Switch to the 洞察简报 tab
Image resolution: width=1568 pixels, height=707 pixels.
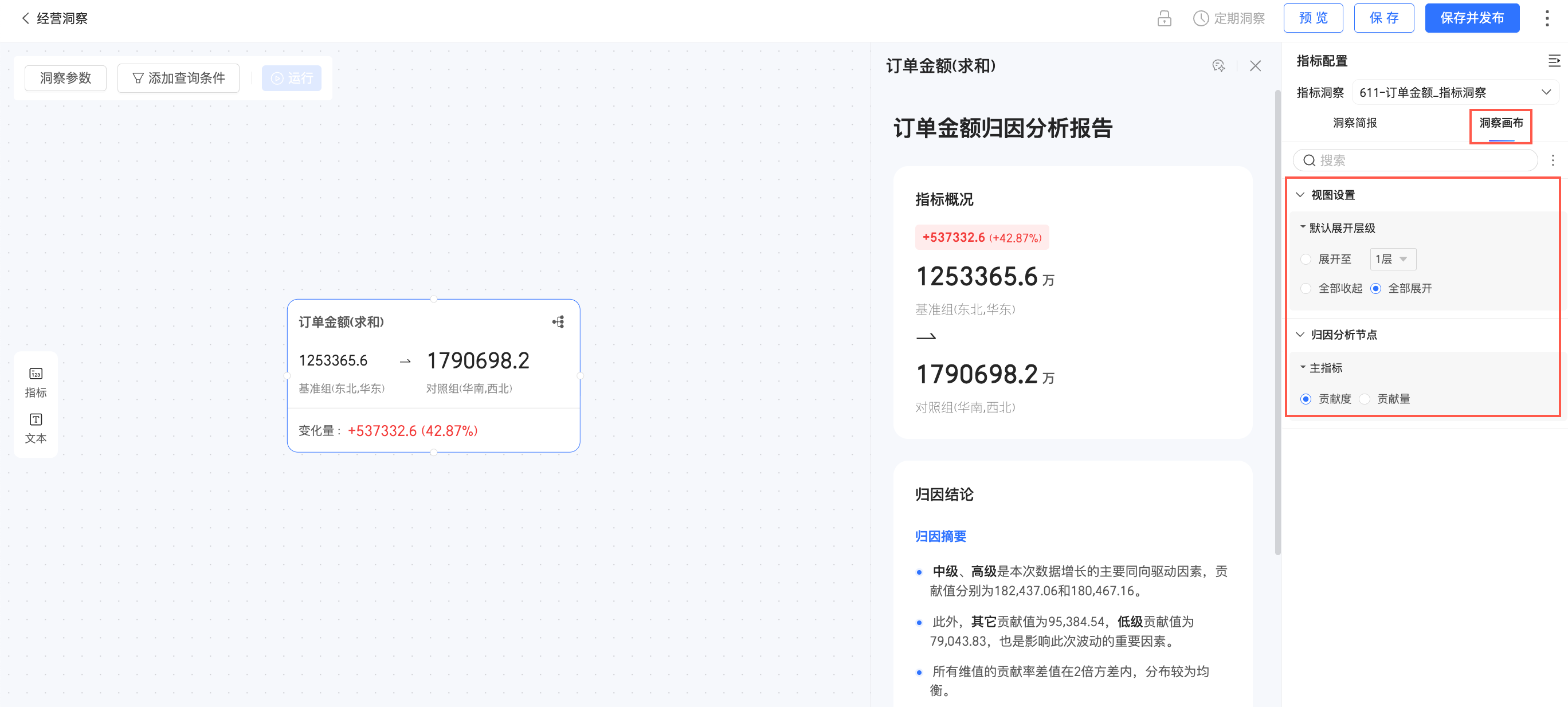(1354, 123)
